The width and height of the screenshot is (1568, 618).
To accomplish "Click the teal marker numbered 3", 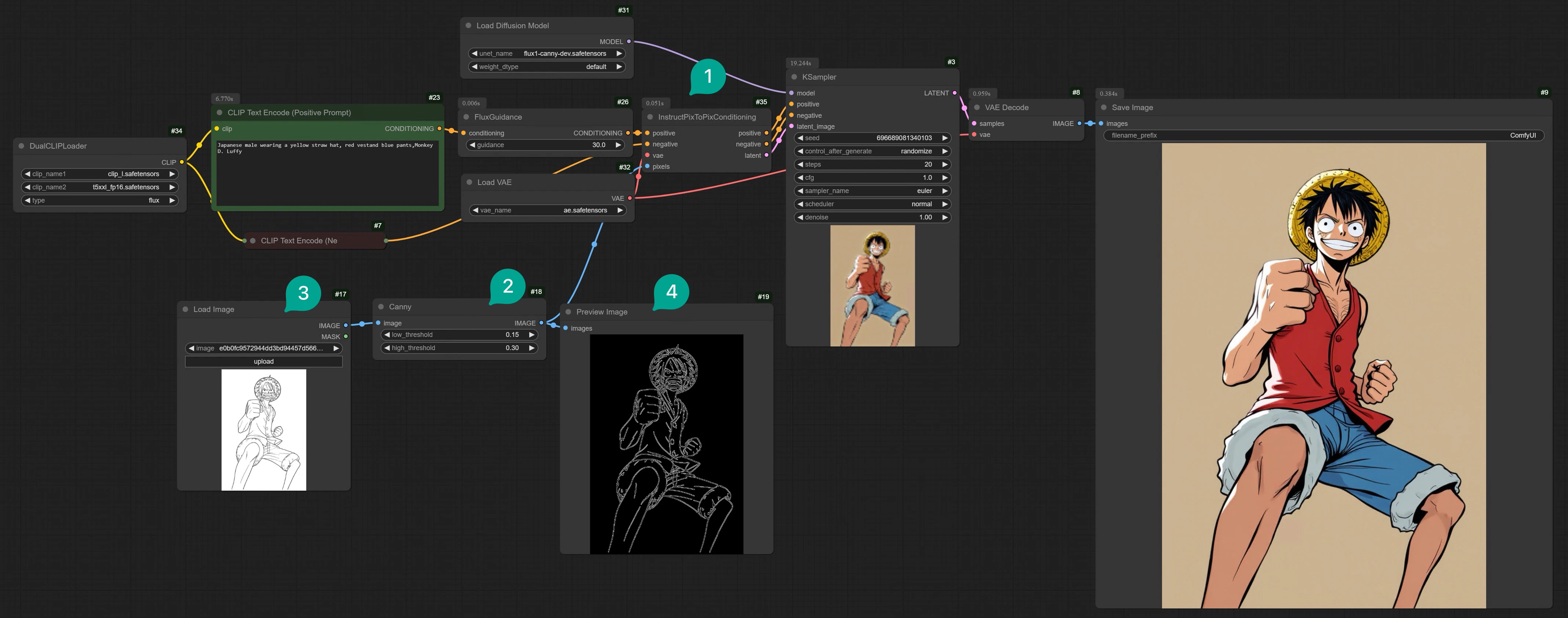I will pos(303,294).
